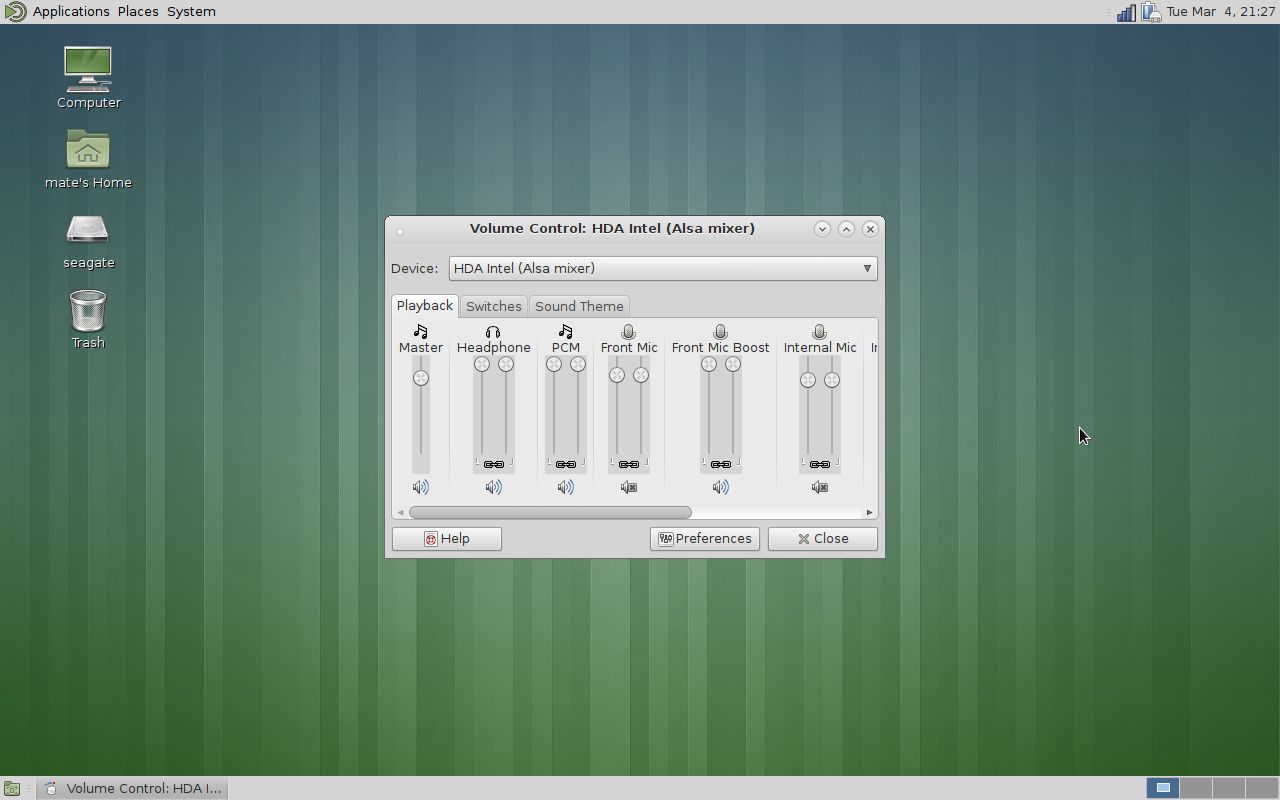Toggle Headphone channel lock link
1280x800 pixels.
(493, 464)
